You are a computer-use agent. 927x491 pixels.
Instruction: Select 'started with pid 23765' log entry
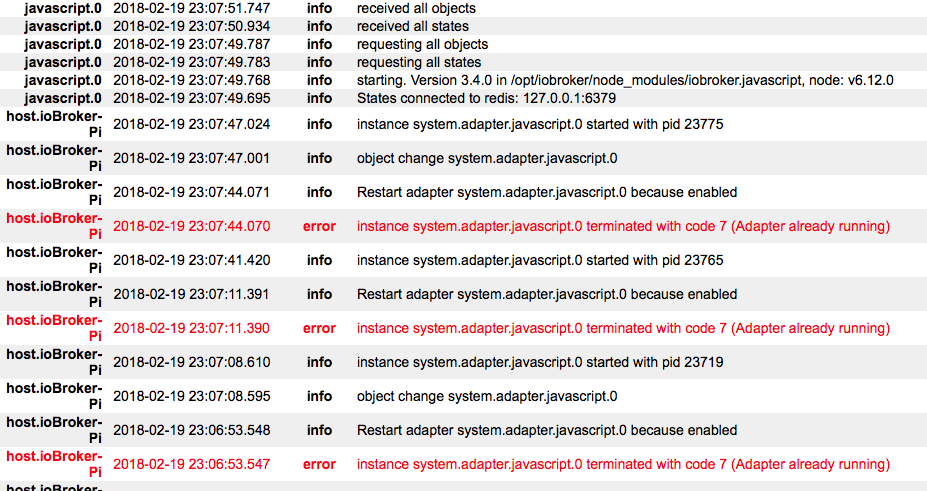click(x=540, y=260)
